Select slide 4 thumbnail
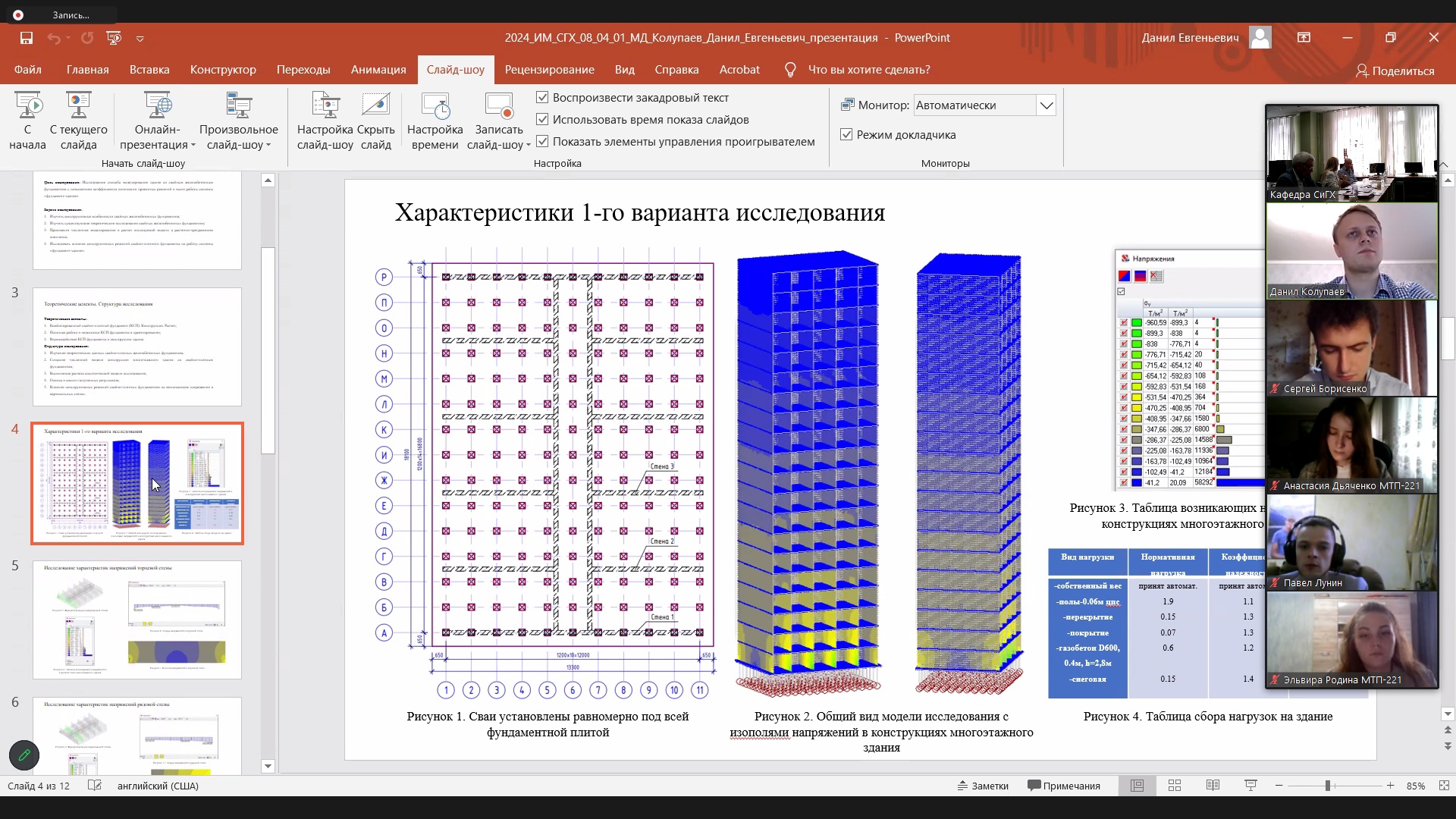Viewport: 1456px width, 819px height. click(137, 484)
